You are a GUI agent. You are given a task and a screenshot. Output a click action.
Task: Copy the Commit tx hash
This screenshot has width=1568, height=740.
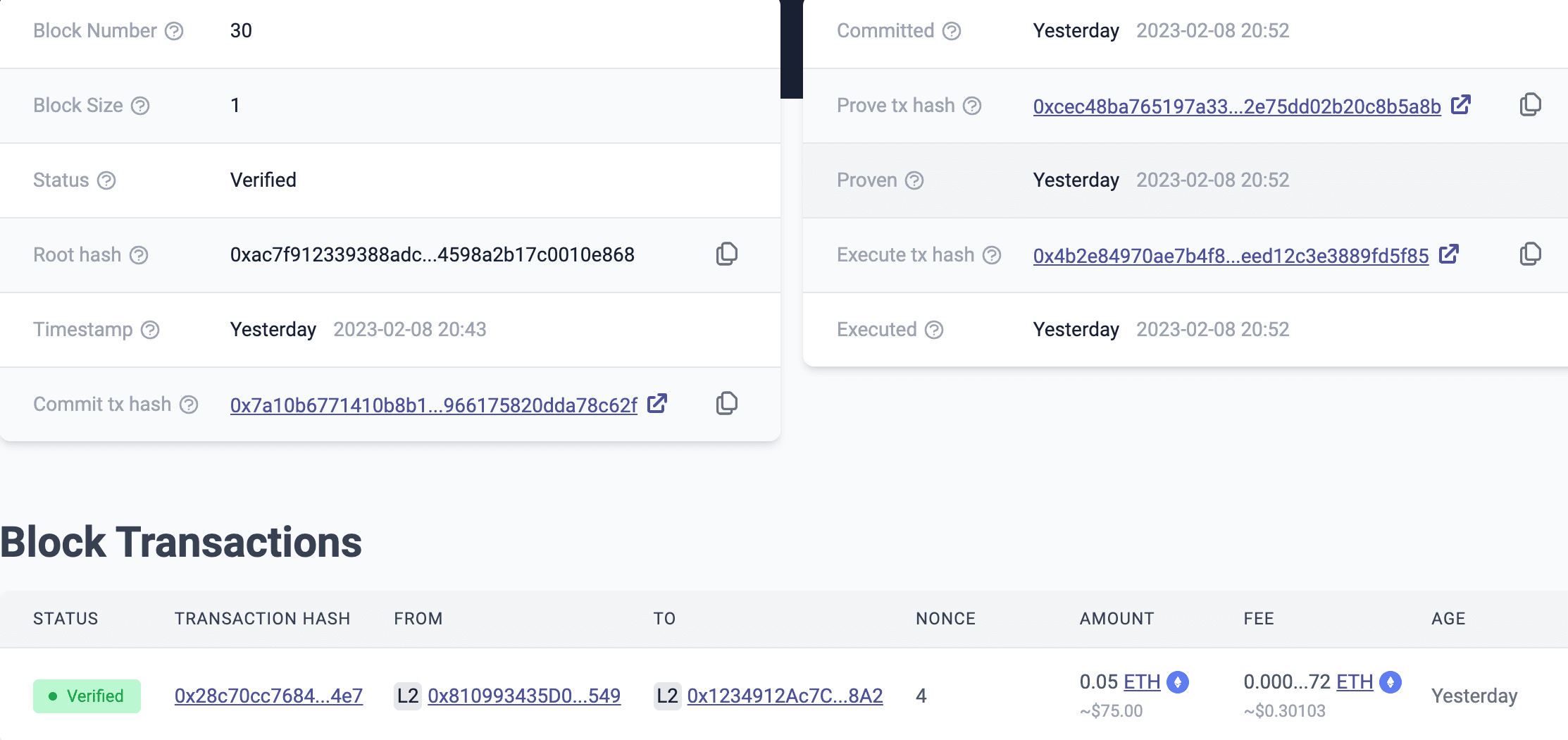[726, 404]
